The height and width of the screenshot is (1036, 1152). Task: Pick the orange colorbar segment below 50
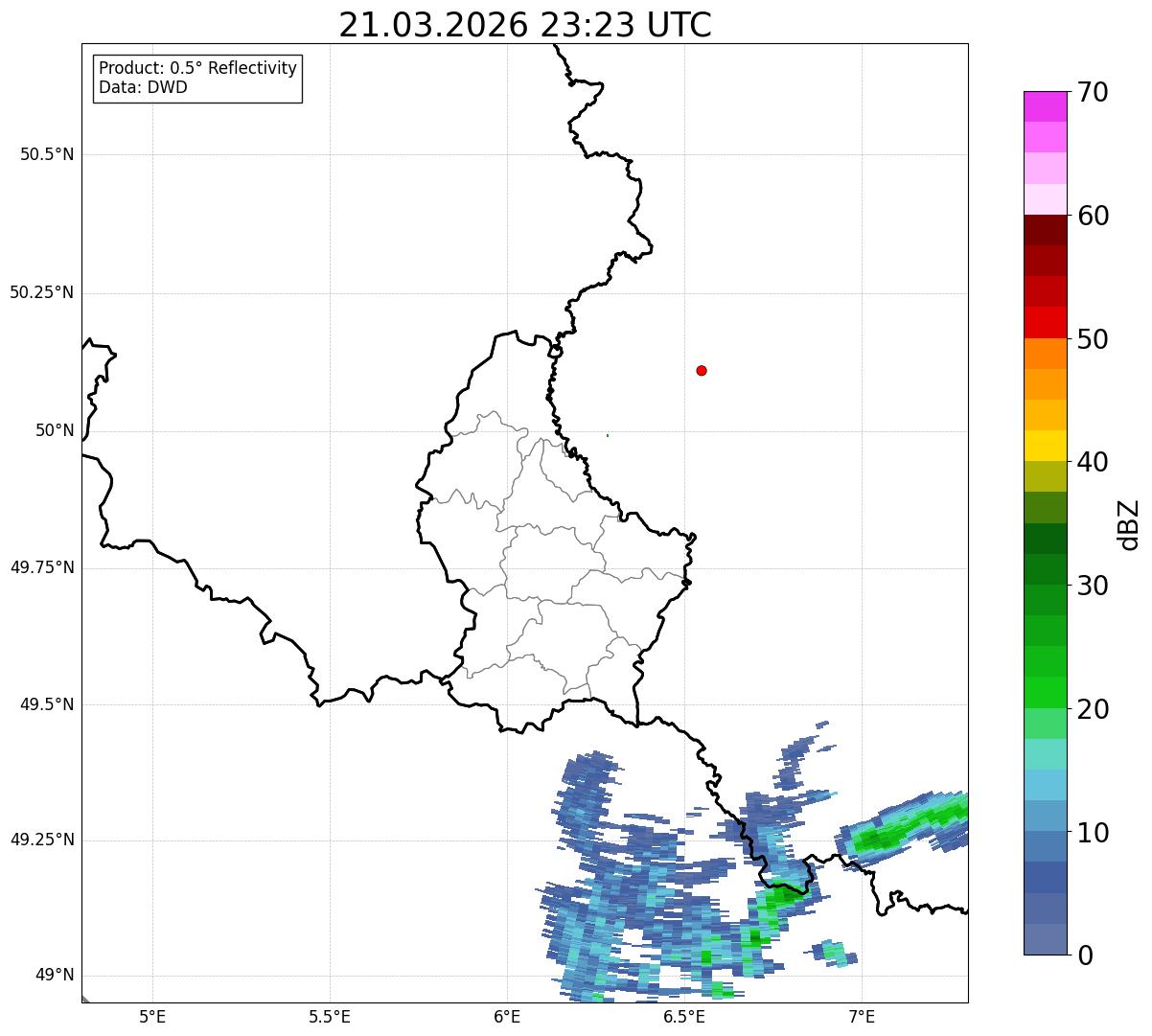tap(1045, 354)
